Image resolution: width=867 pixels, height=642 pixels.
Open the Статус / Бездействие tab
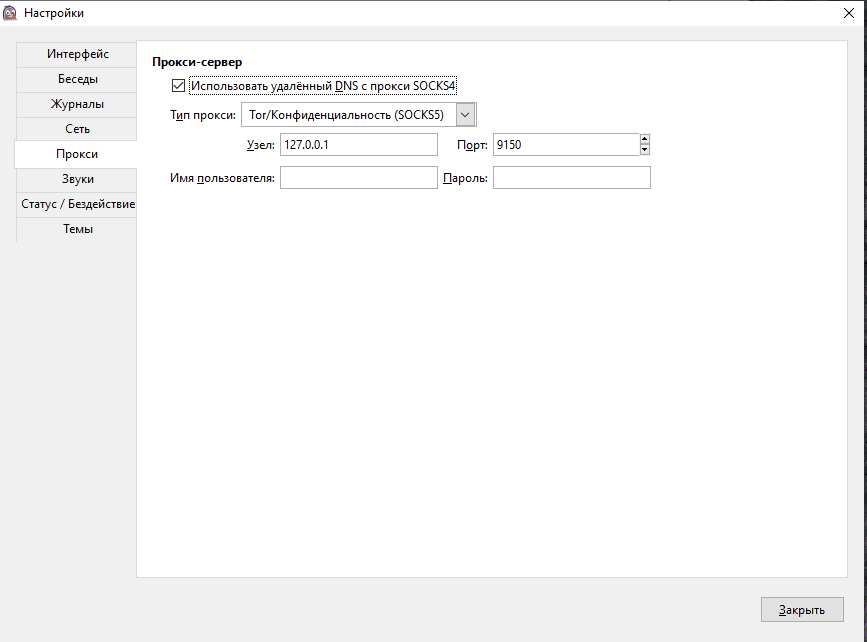pos(76,204)
